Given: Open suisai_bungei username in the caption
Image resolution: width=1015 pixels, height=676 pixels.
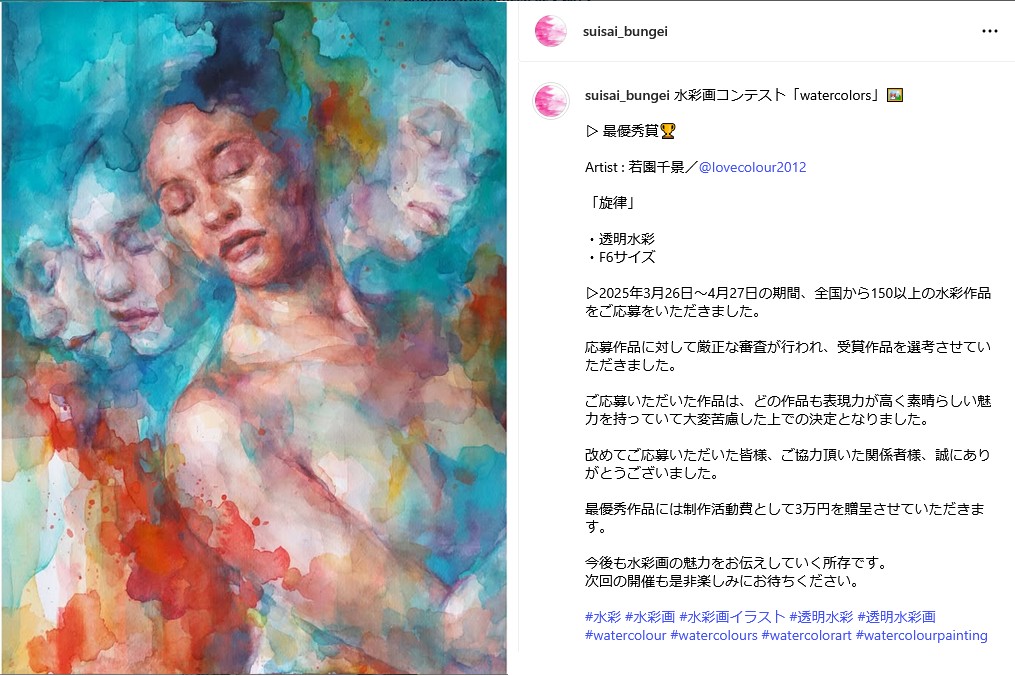Looking at the screenshot, I should [627, 96].
